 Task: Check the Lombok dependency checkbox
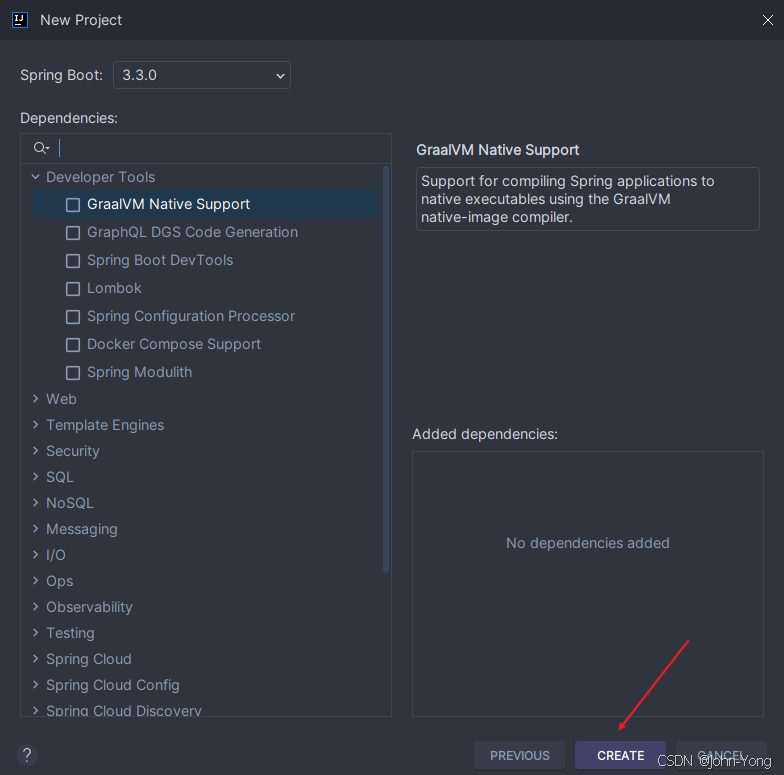tap(73, 288)
